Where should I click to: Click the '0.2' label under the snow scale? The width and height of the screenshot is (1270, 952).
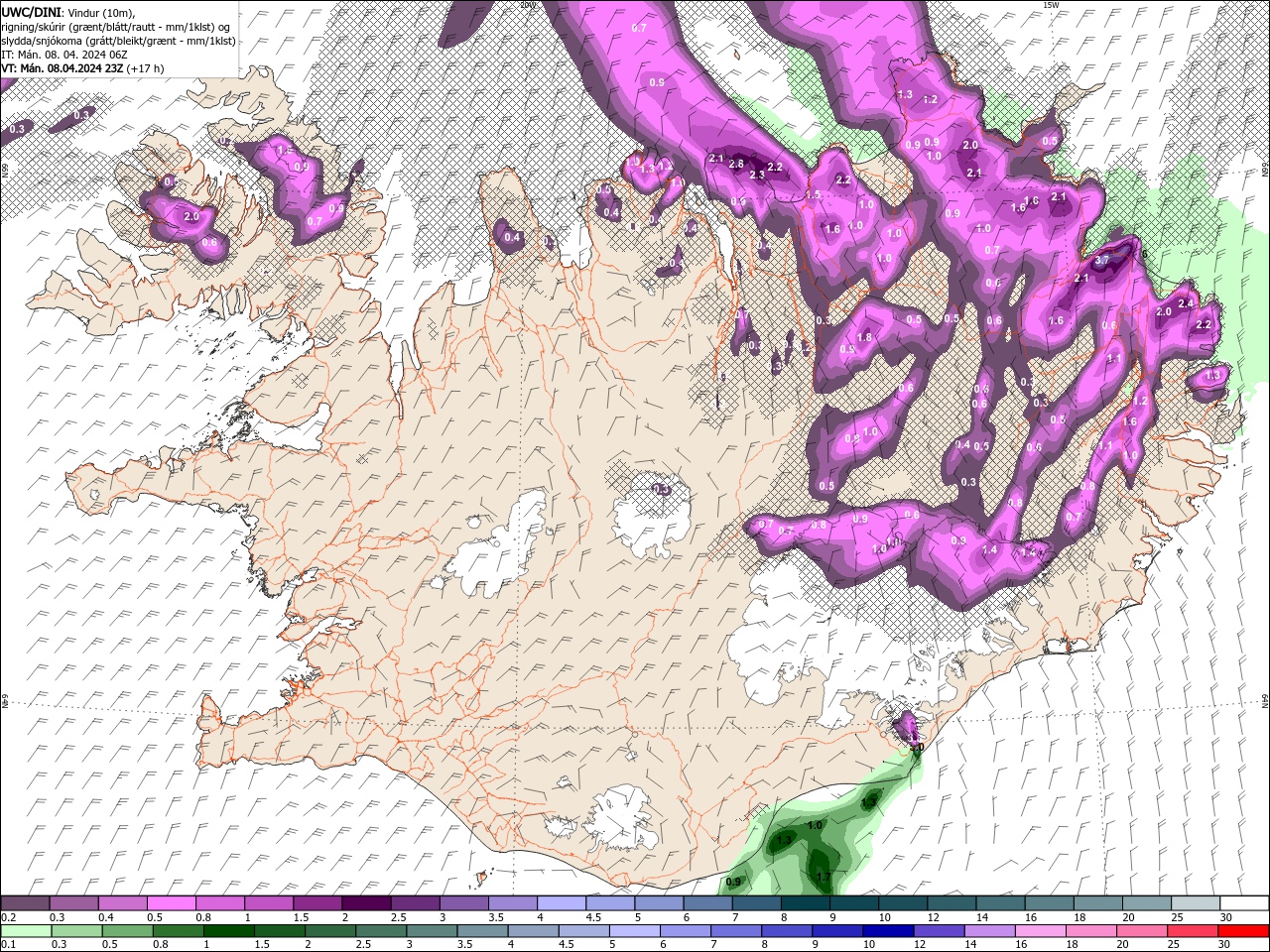pos(8,917)
